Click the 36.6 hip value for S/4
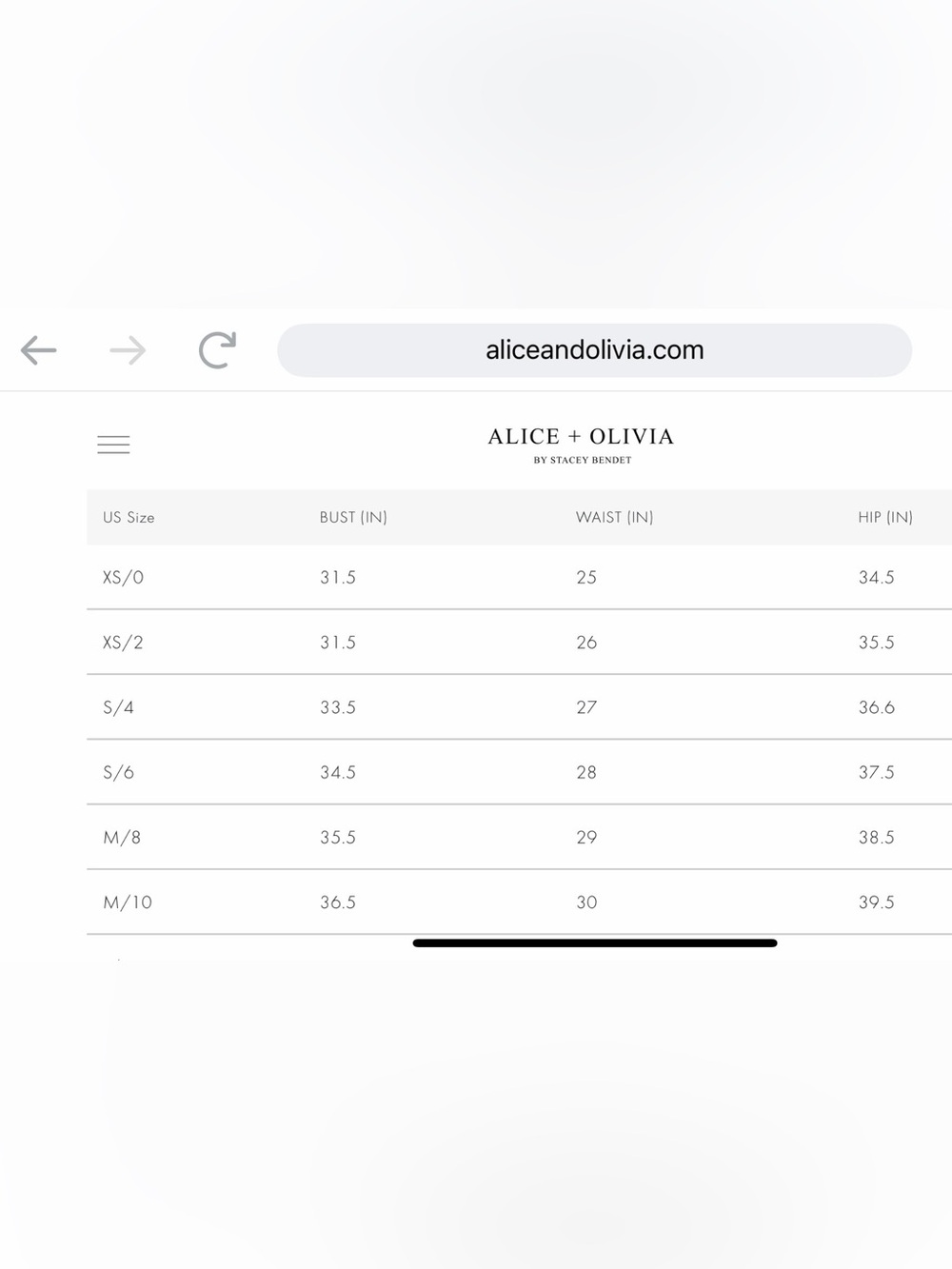 coord(877,707)
